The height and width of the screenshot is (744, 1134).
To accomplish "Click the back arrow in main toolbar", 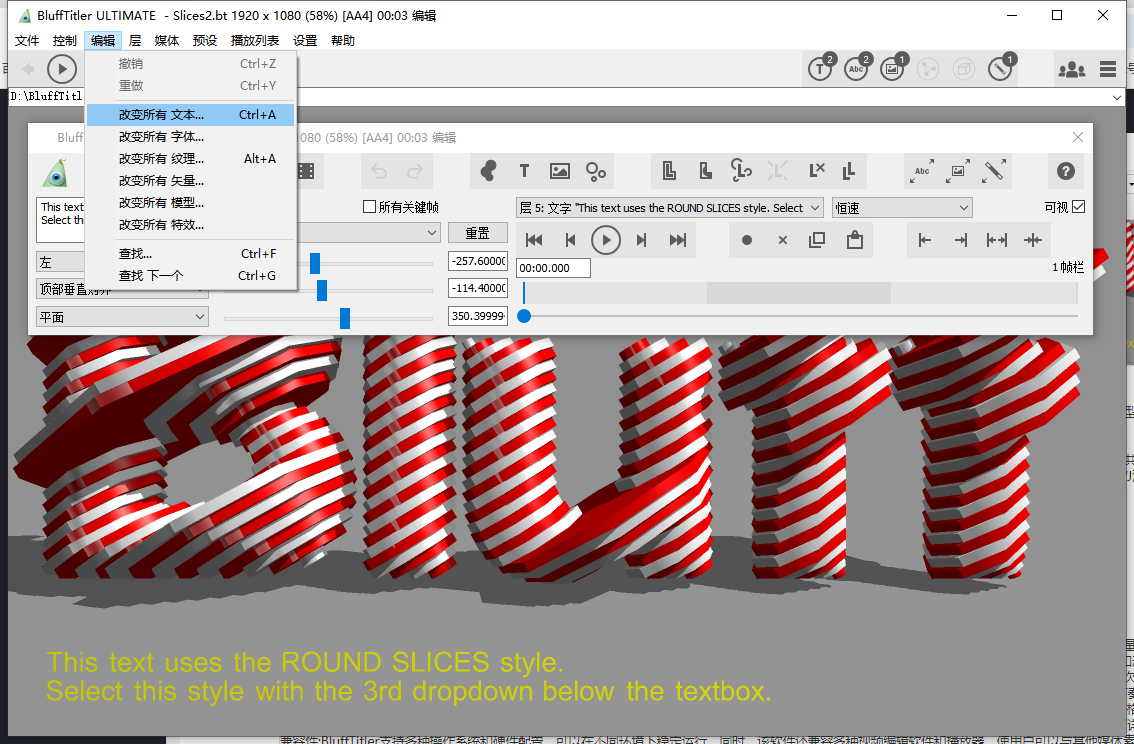I will [x=28, y=69].
